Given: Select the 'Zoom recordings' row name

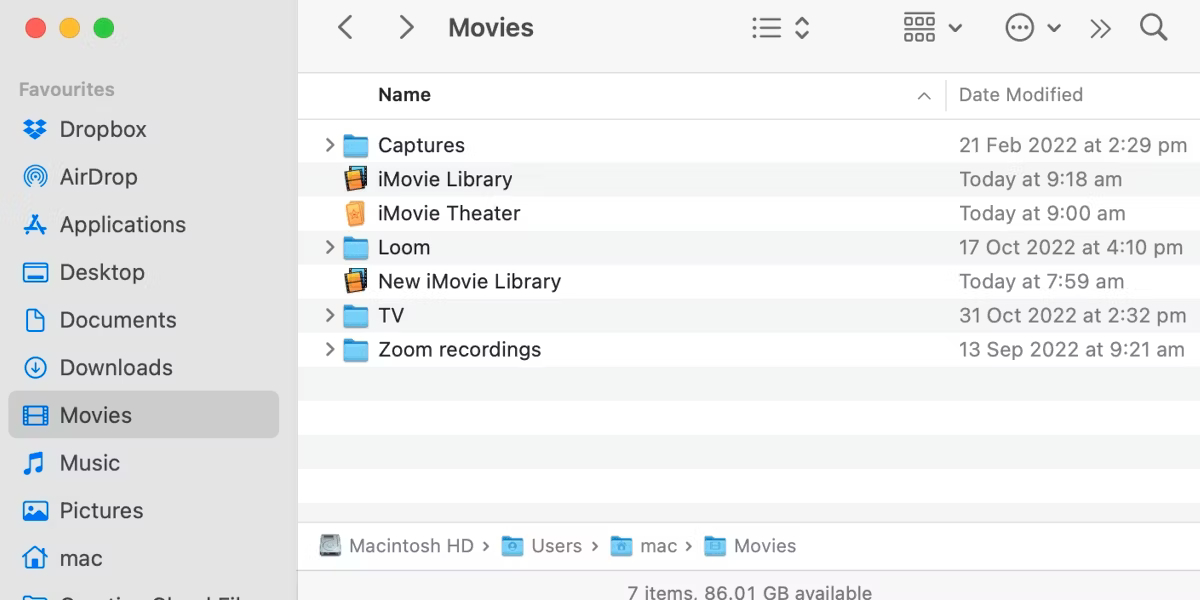Looking at the screenshot, I should [x=459, y=349].
